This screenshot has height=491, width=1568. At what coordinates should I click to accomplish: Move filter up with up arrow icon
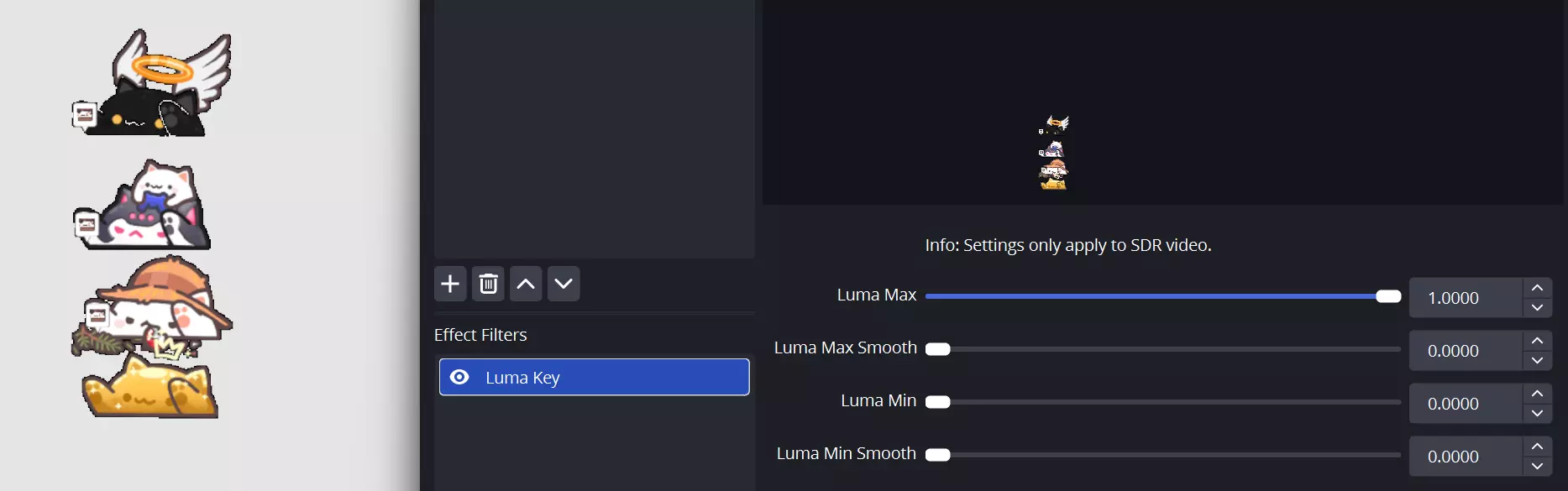(x=526, y=284)
